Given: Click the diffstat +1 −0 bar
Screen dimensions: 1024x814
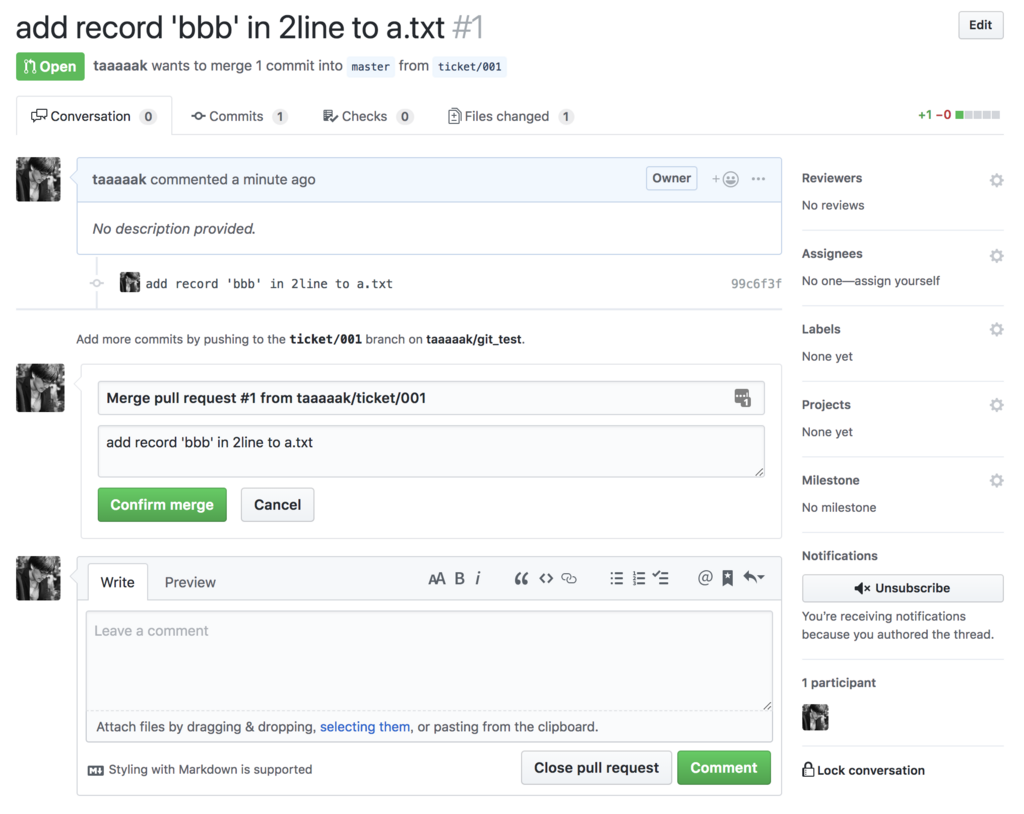Looking at the screenshot, I should 959,115.
